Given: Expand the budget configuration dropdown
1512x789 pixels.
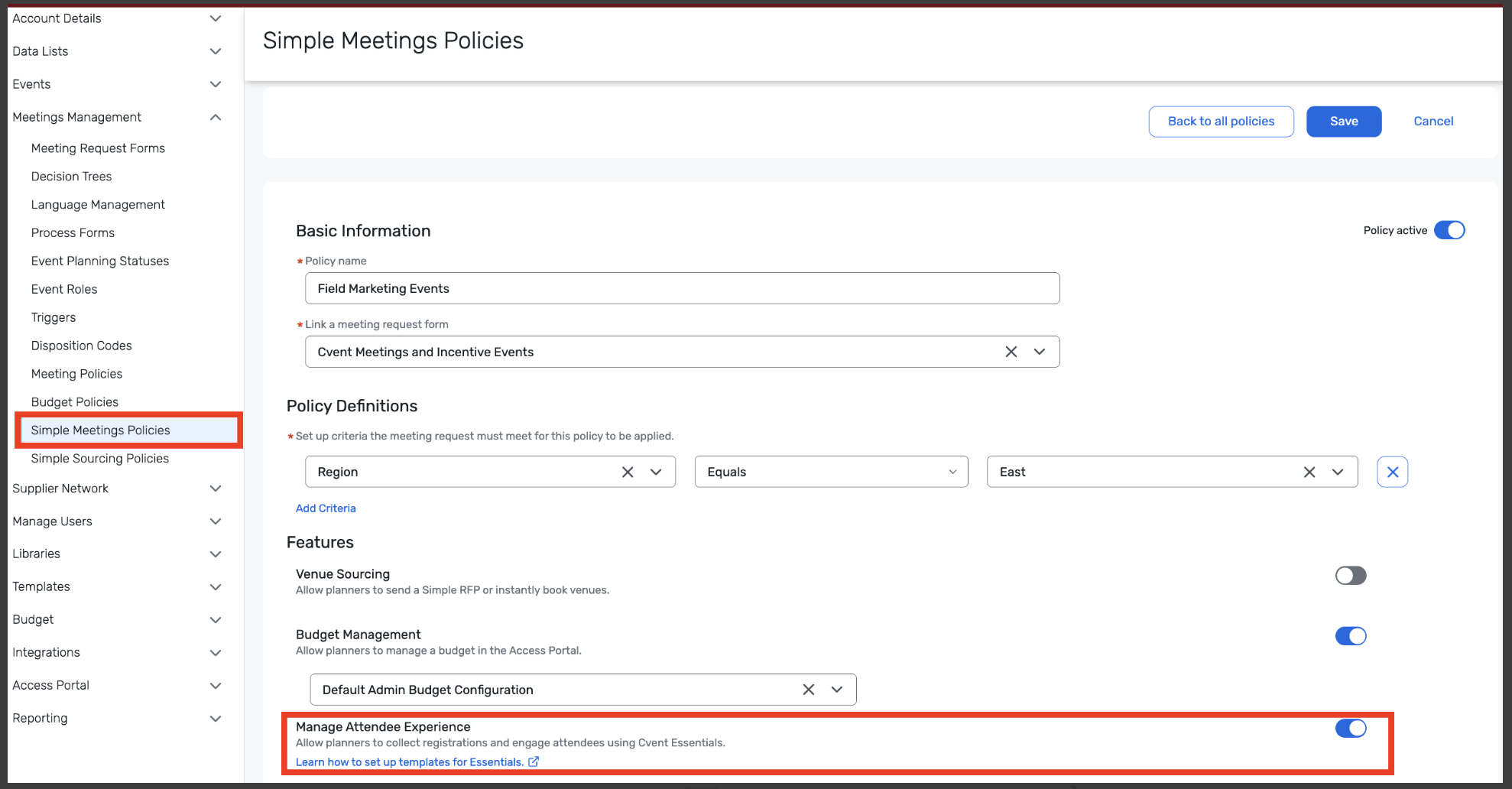Looking at the screenshot, I should (837, 690).
